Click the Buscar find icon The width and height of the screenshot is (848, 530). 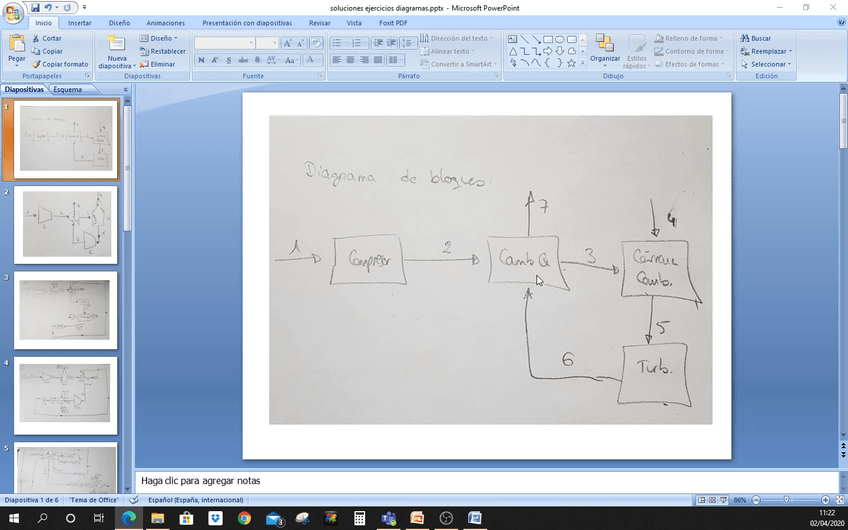(x=745, y=38)
